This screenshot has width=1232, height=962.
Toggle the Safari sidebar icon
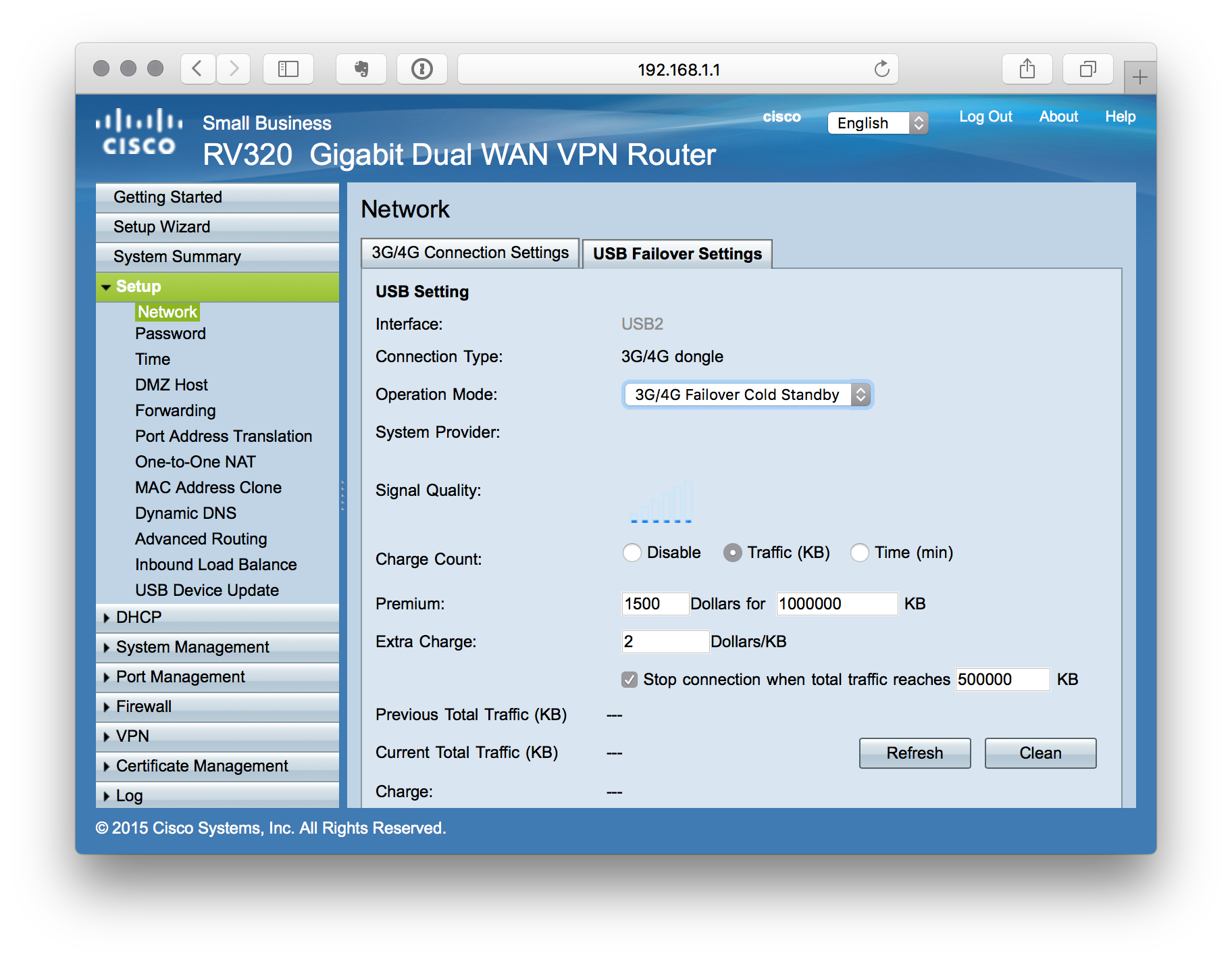click(288, 69)
